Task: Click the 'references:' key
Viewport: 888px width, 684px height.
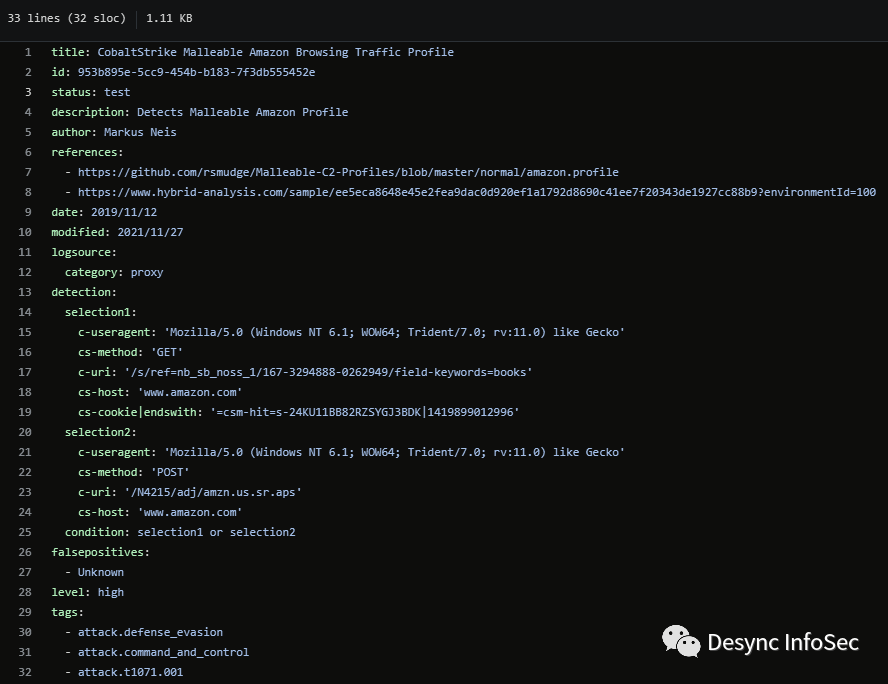Action: pos(87,152)
